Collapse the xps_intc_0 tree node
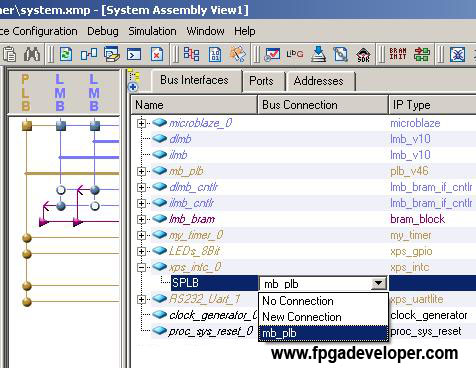 [141, 267]
